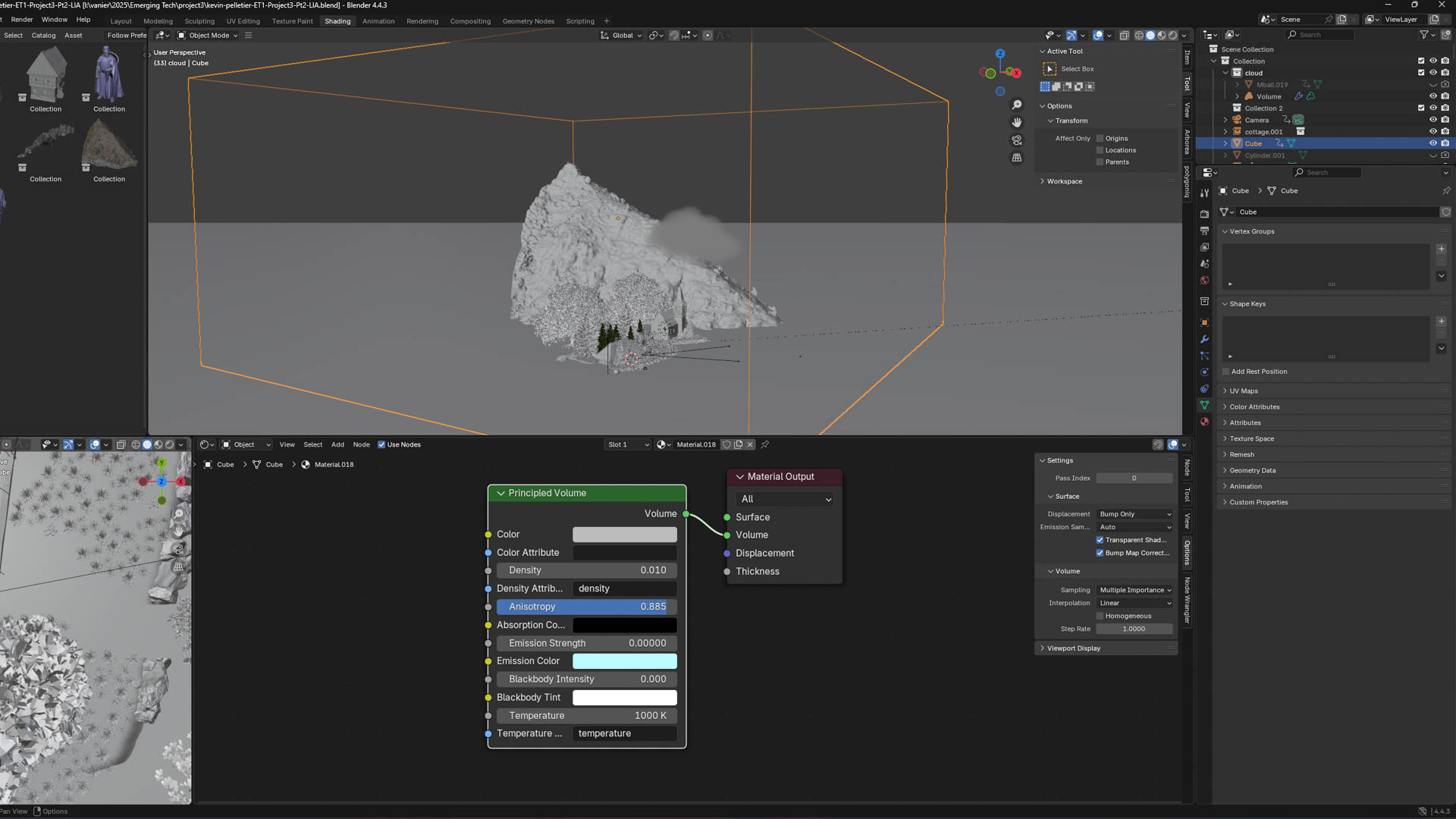Pin the Material.018 node tree
The height and width of the screenshot is (819, 1456).
click(764, 444)
